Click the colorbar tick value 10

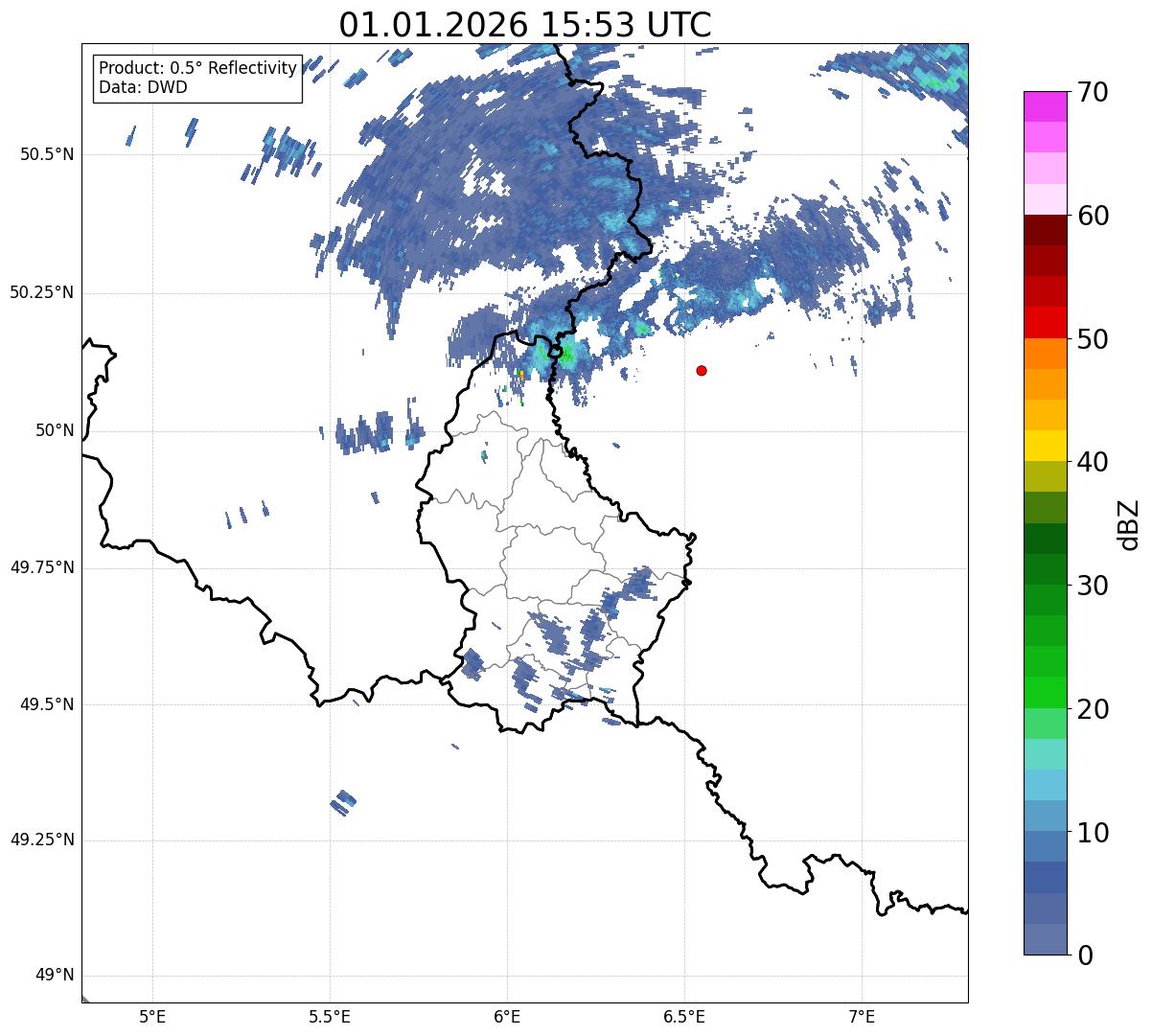point(1093,832)
